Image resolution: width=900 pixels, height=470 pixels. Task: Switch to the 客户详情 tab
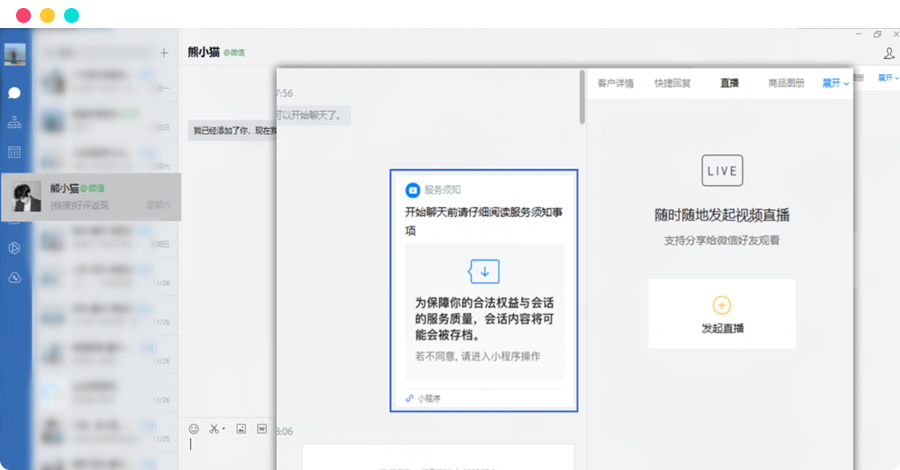pos(615,83)
